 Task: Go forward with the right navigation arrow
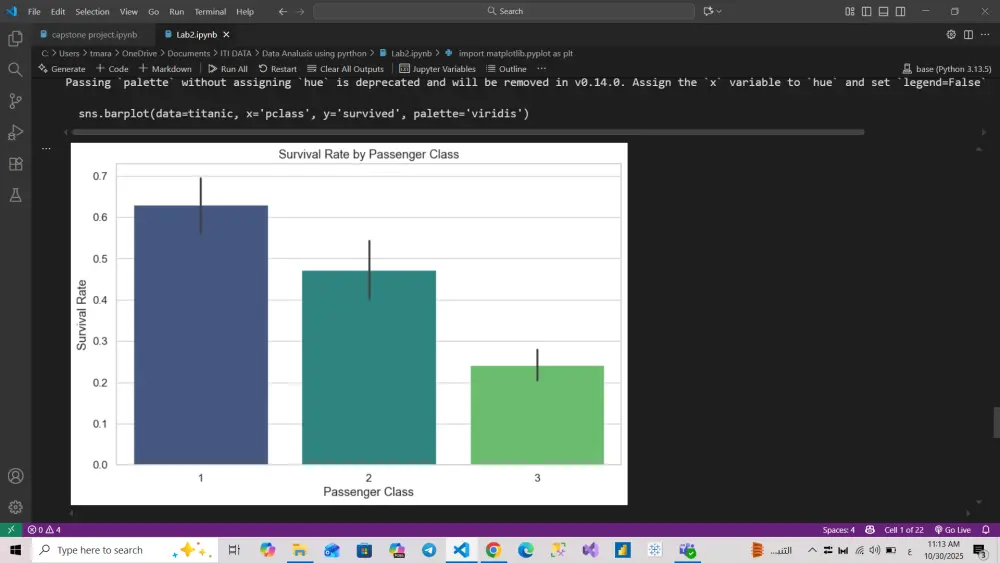tap(300, 11)
